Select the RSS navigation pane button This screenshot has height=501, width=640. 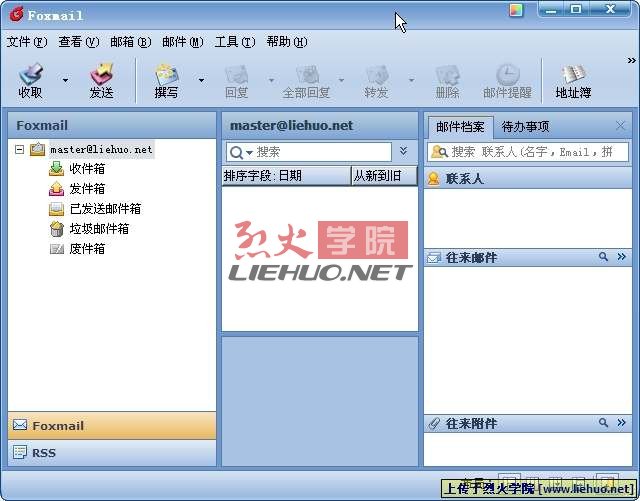[112, 453]
